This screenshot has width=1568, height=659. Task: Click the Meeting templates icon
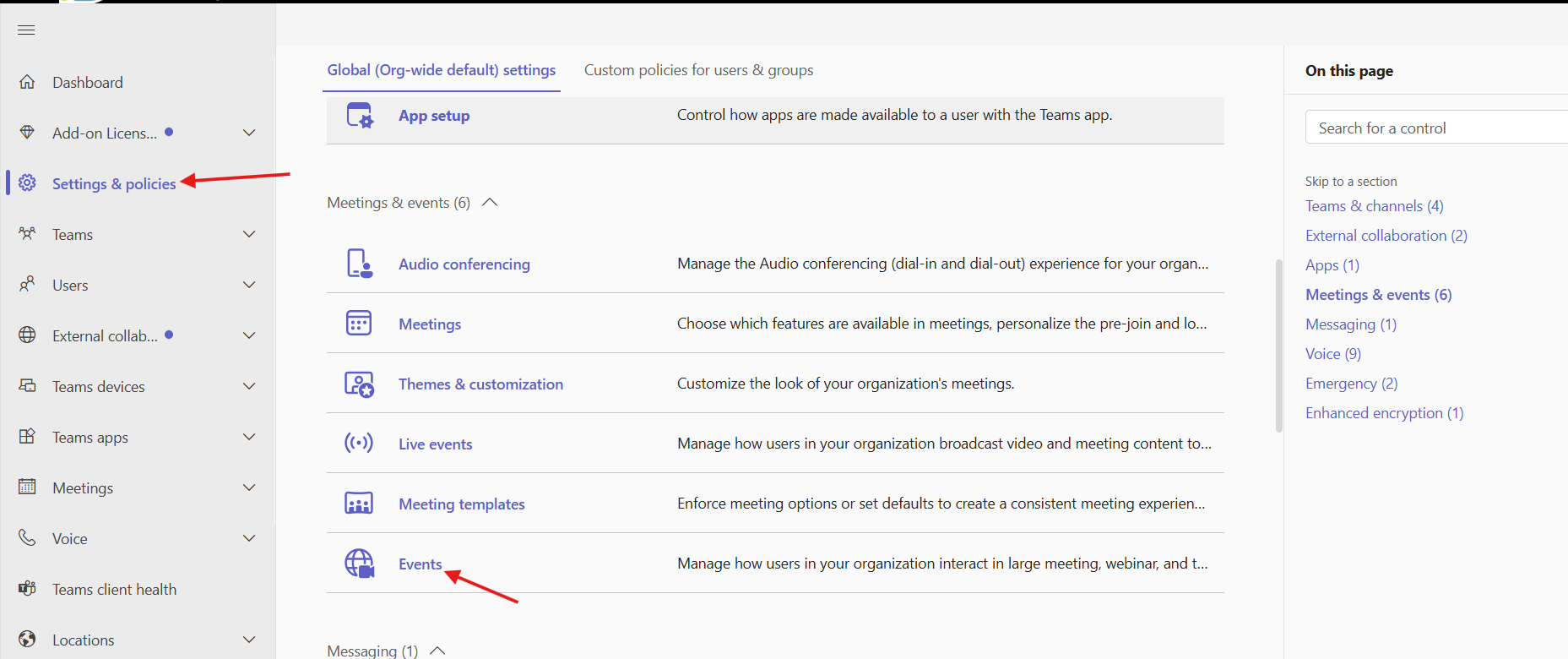359,504
